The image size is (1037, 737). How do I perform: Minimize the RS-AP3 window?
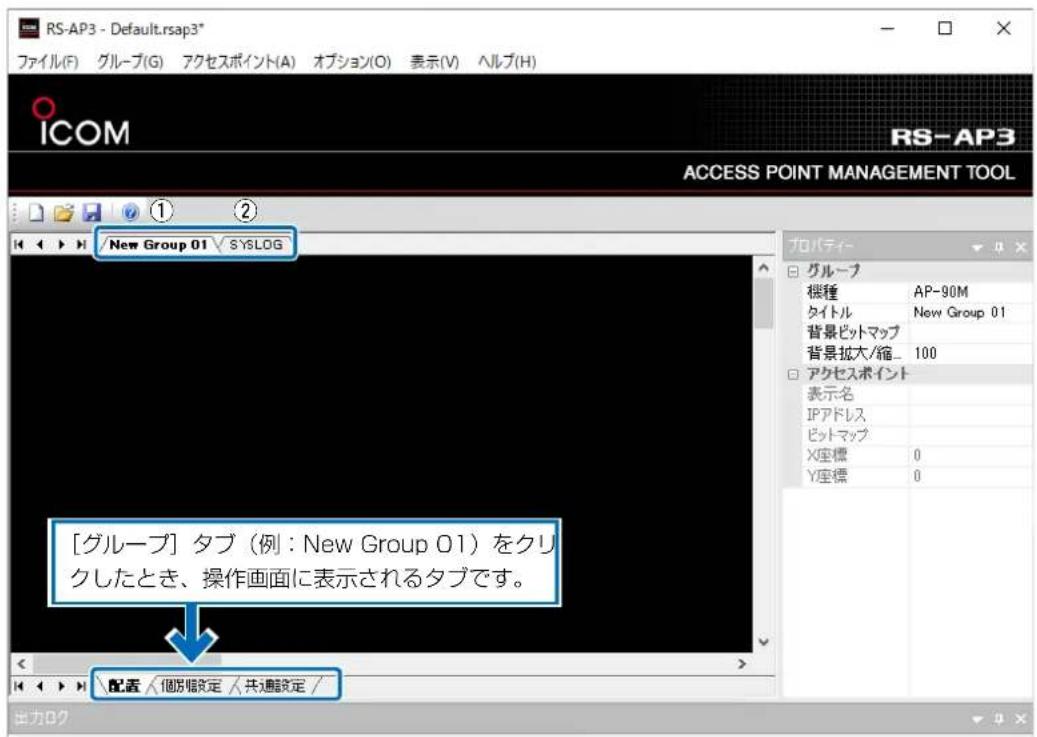click(x=888, y=28)
